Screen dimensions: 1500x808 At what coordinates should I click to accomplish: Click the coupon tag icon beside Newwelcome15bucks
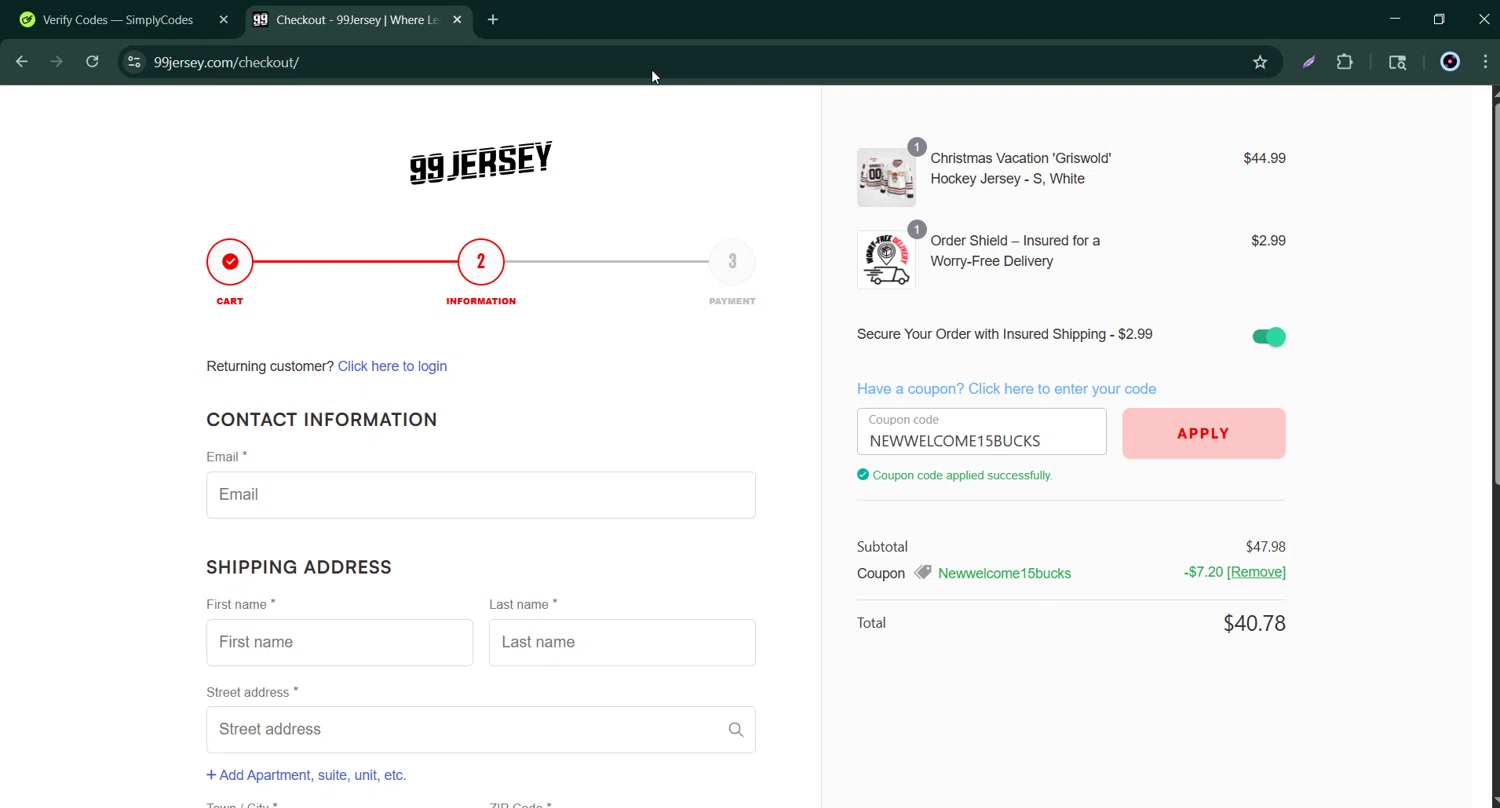point(923,573)
